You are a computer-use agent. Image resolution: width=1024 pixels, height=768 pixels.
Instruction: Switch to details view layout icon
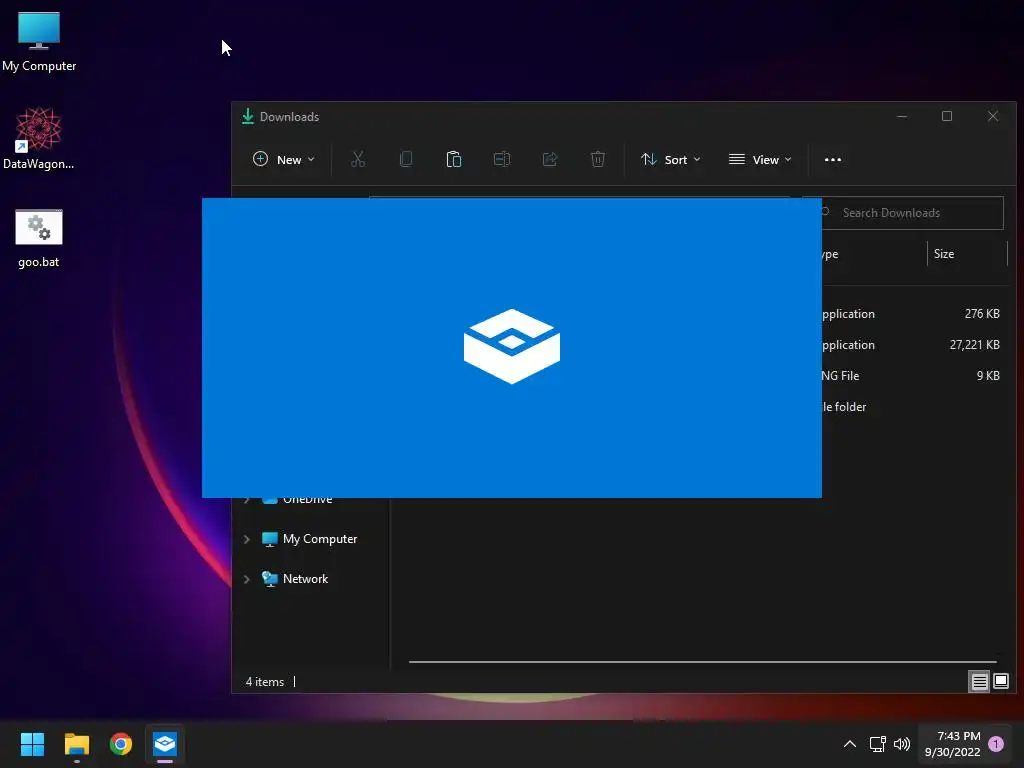[980, 682]
